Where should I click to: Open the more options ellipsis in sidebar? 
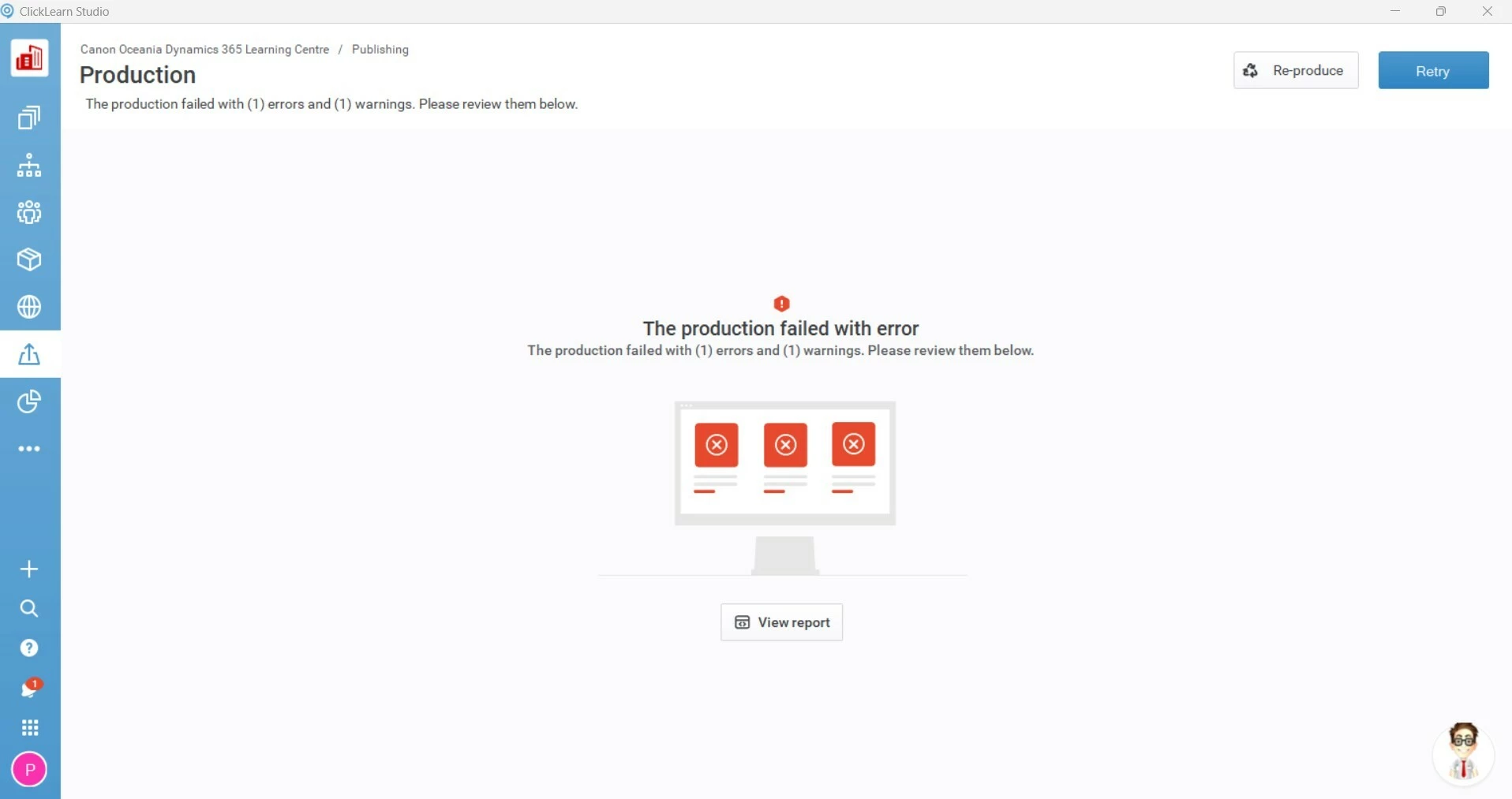(x=29, y=449)
